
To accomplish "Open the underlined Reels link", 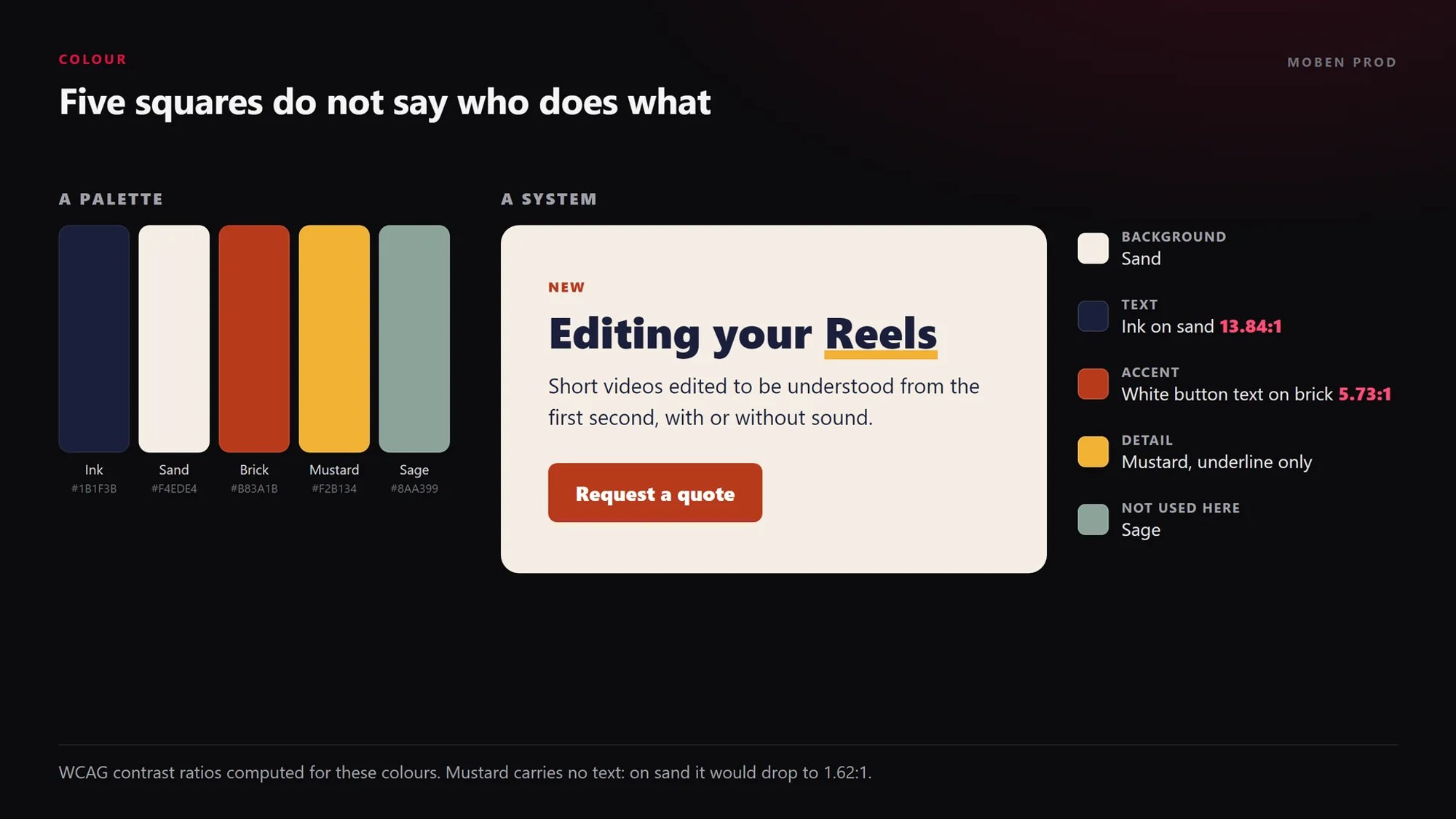I will coord(881,335).
